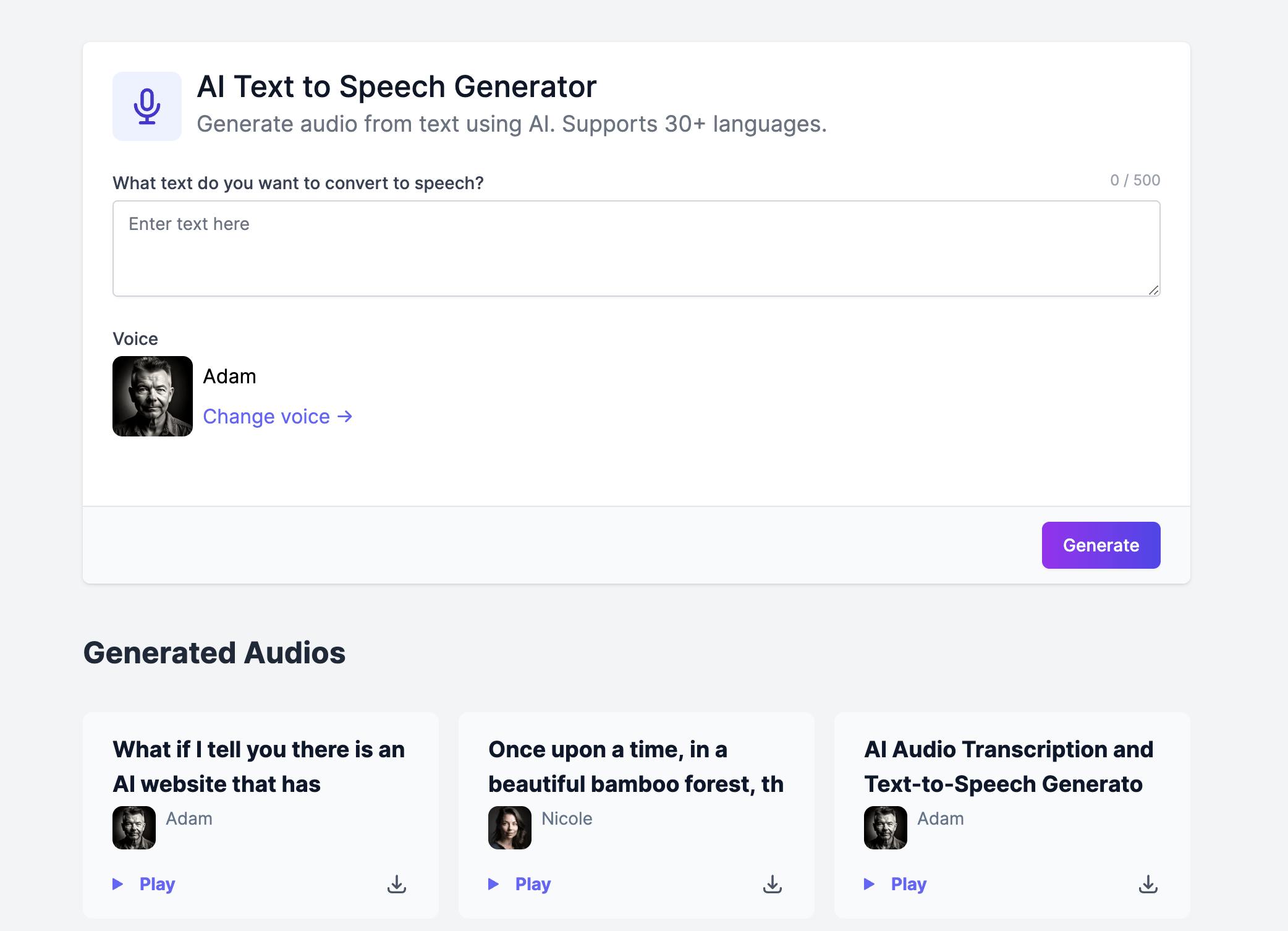Download the 'What if I tell you' audio
The width and height of the screenshot is (1288, 931).
click(396, 884)
